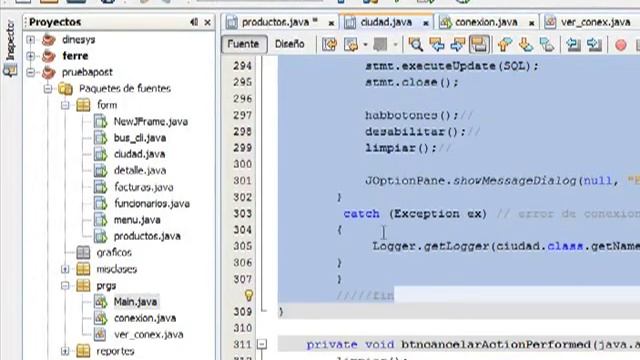Click the navigate Back icon in the editor toolbar

pyautogui.click(x=351, y=44)
